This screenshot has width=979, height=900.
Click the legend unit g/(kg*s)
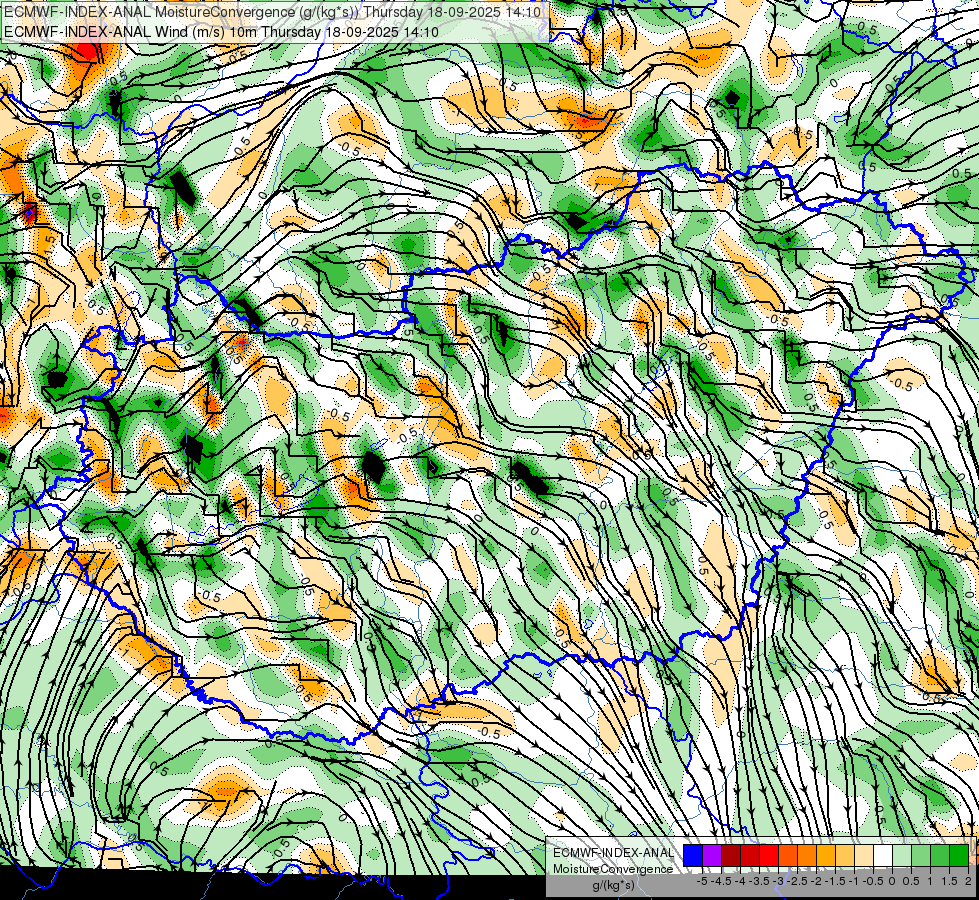613,886
